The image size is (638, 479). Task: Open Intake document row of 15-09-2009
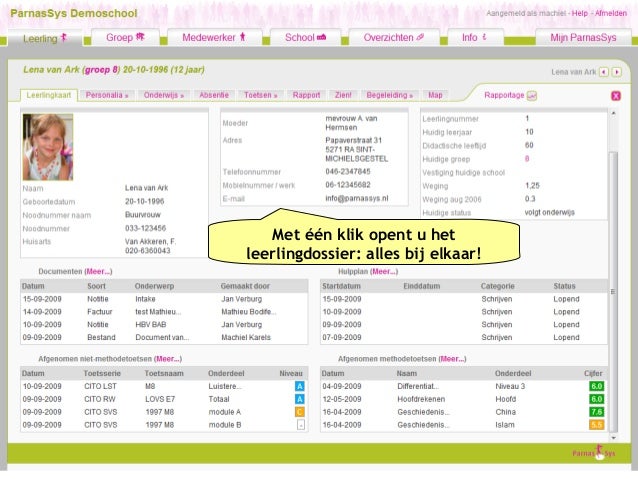[164, 299]
